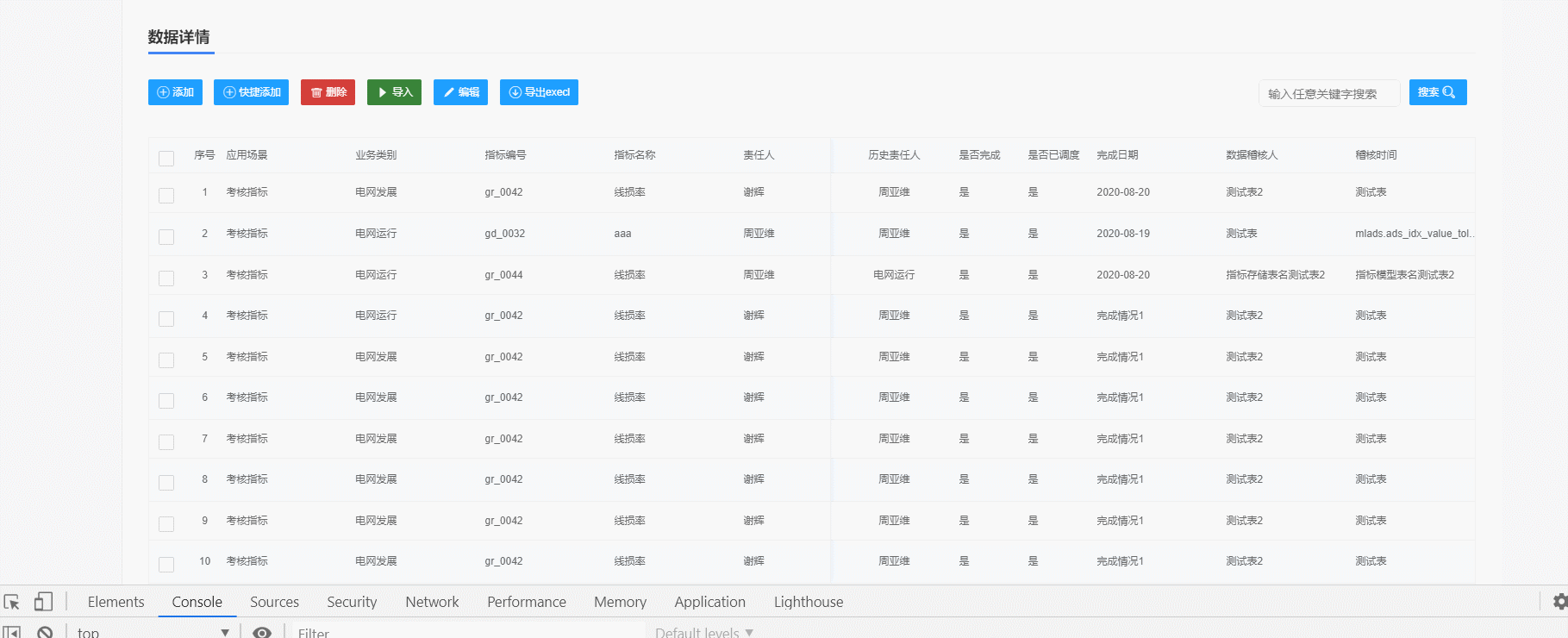
Task: Check the checkbox for row 5
Action: [x=166, y=360]
